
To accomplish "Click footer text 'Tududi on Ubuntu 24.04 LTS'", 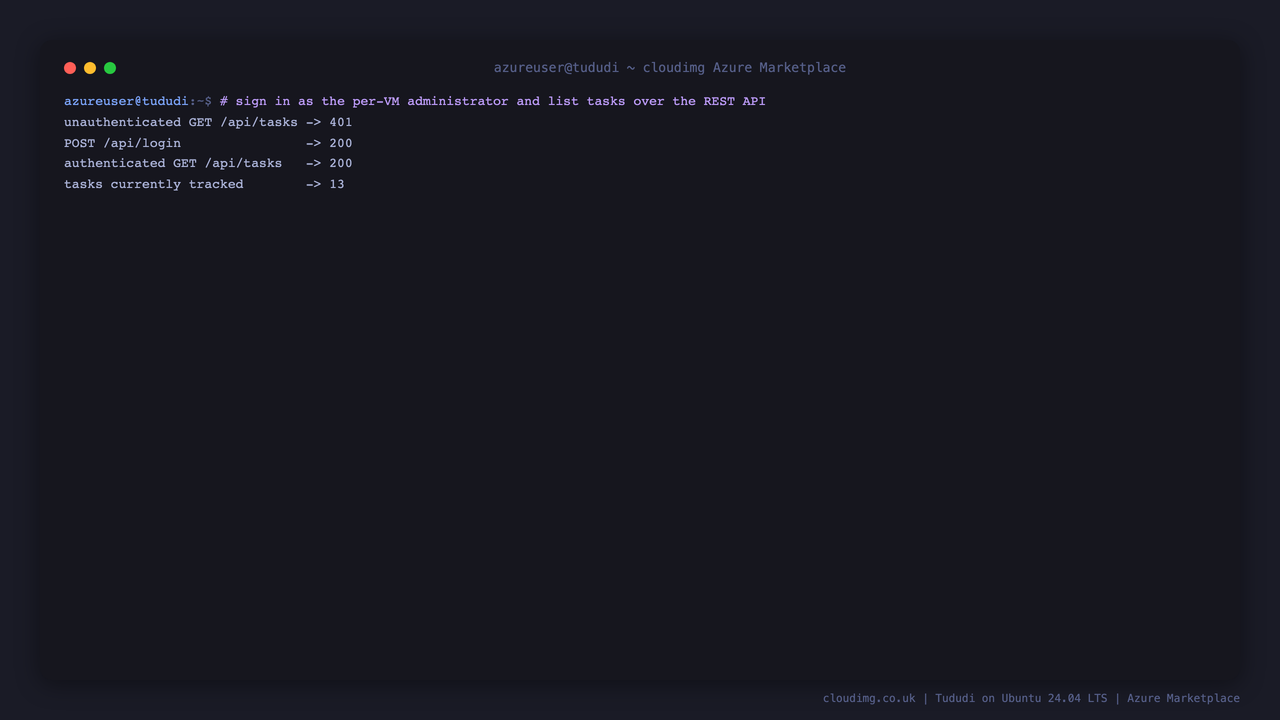I will (x=1021, y=698).
